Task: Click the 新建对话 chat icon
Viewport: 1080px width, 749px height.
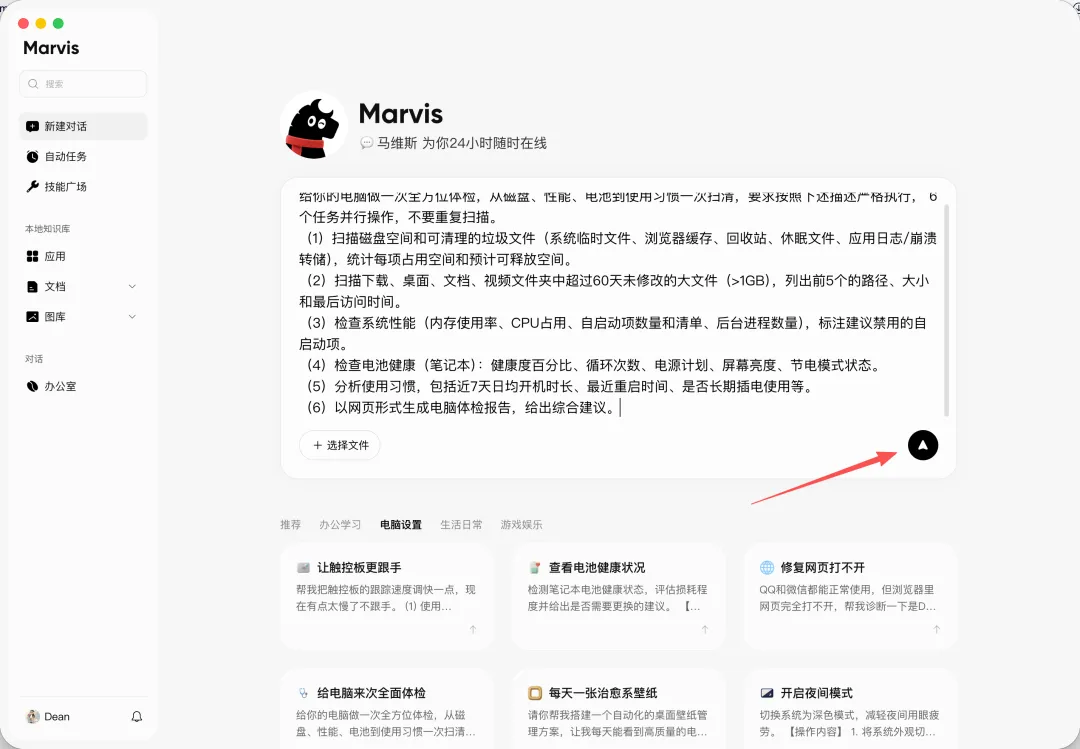Action: 32,126
